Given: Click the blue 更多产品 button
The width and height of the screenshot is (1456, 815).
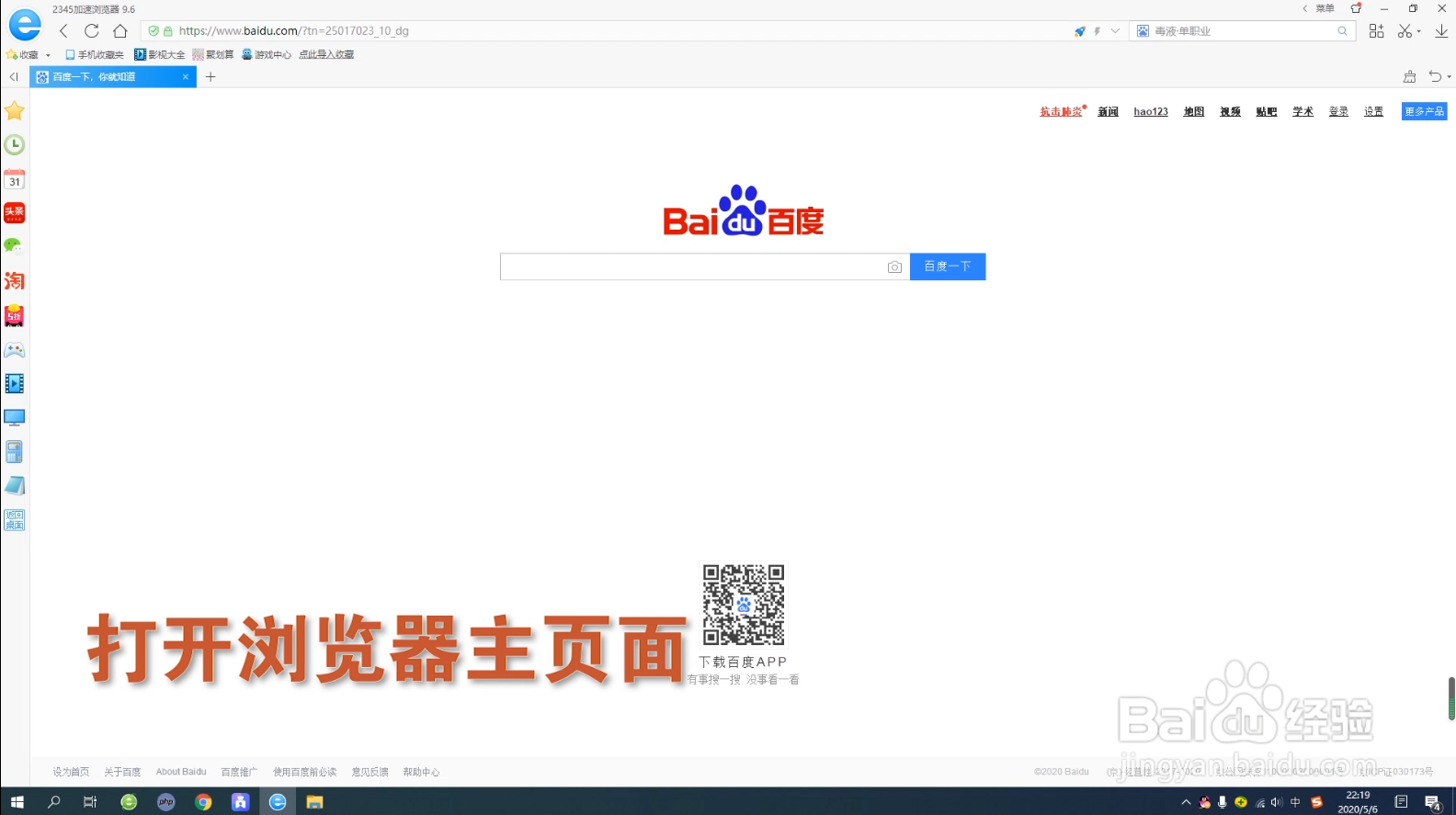Looking at the screenshot, I should (x=1424, y=111).
